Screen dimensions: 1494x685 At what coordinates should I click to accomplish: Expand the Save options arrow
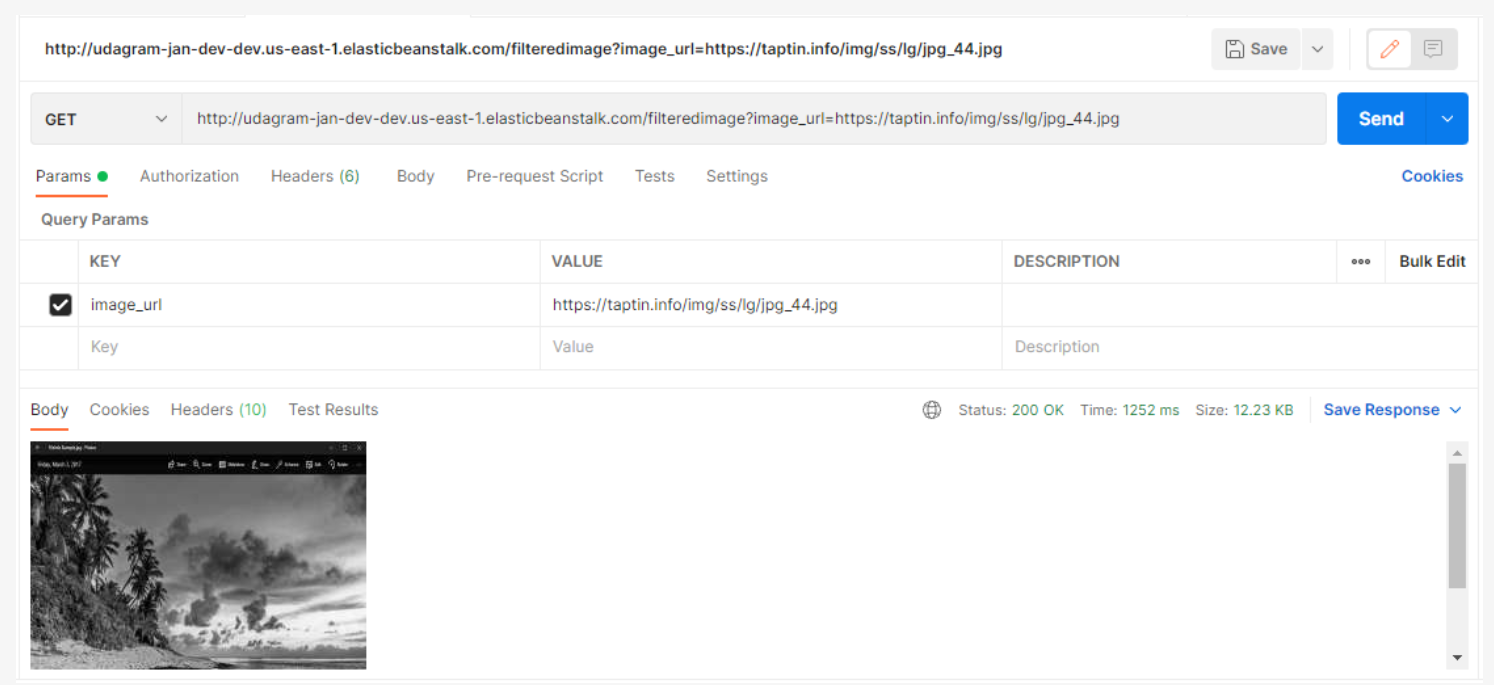coord(1318,49)
